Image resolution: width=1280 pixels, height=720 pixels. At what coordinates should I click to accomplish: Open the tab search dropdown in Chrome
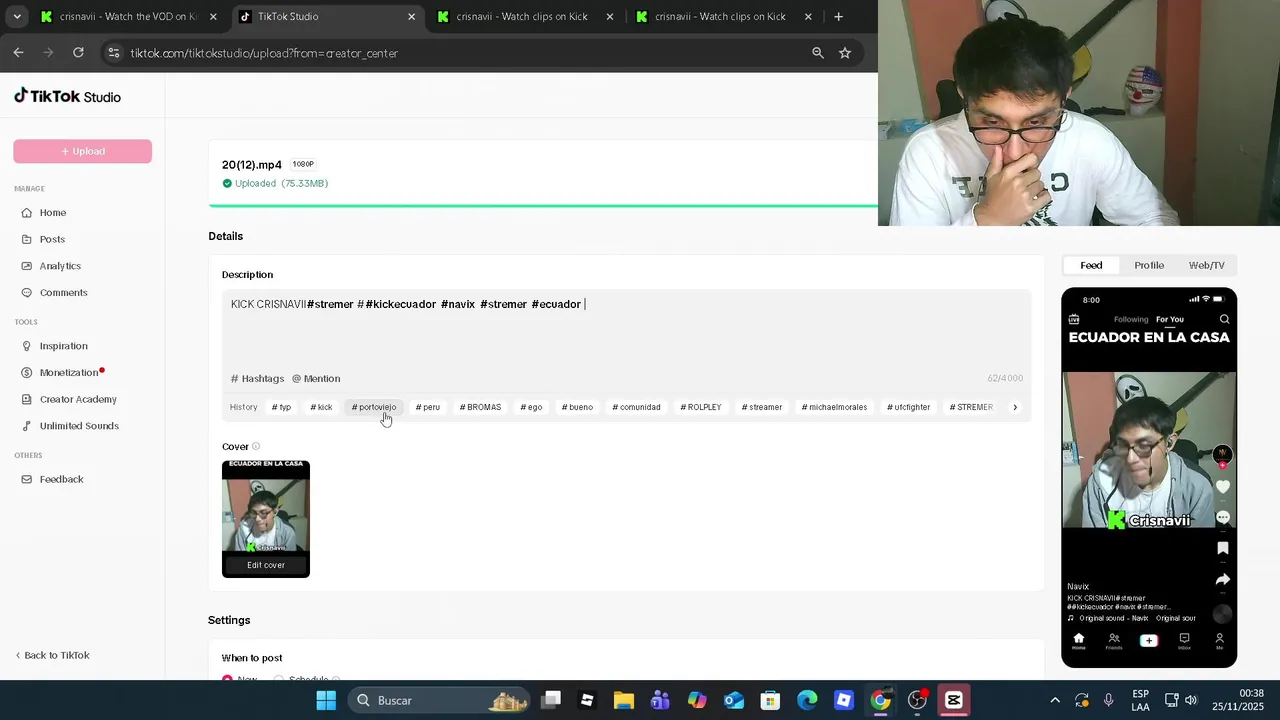[17, 16]
